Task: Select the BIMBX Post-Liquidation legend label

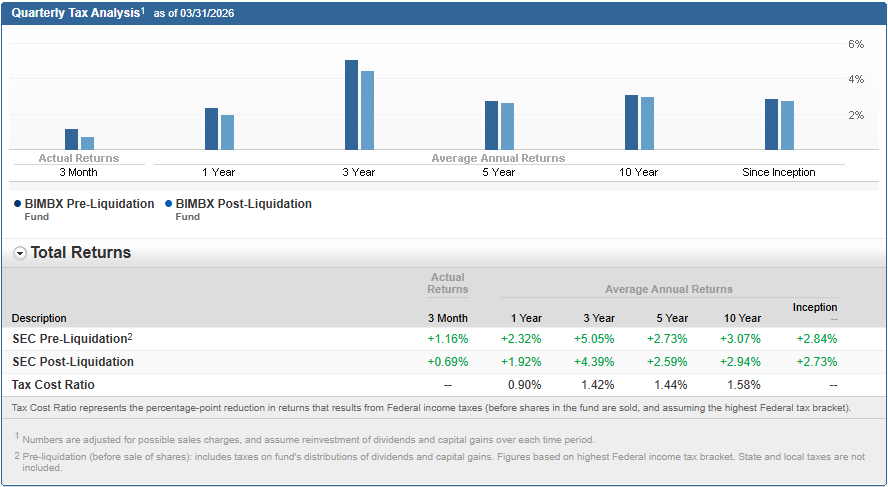Action: (243, 204)
